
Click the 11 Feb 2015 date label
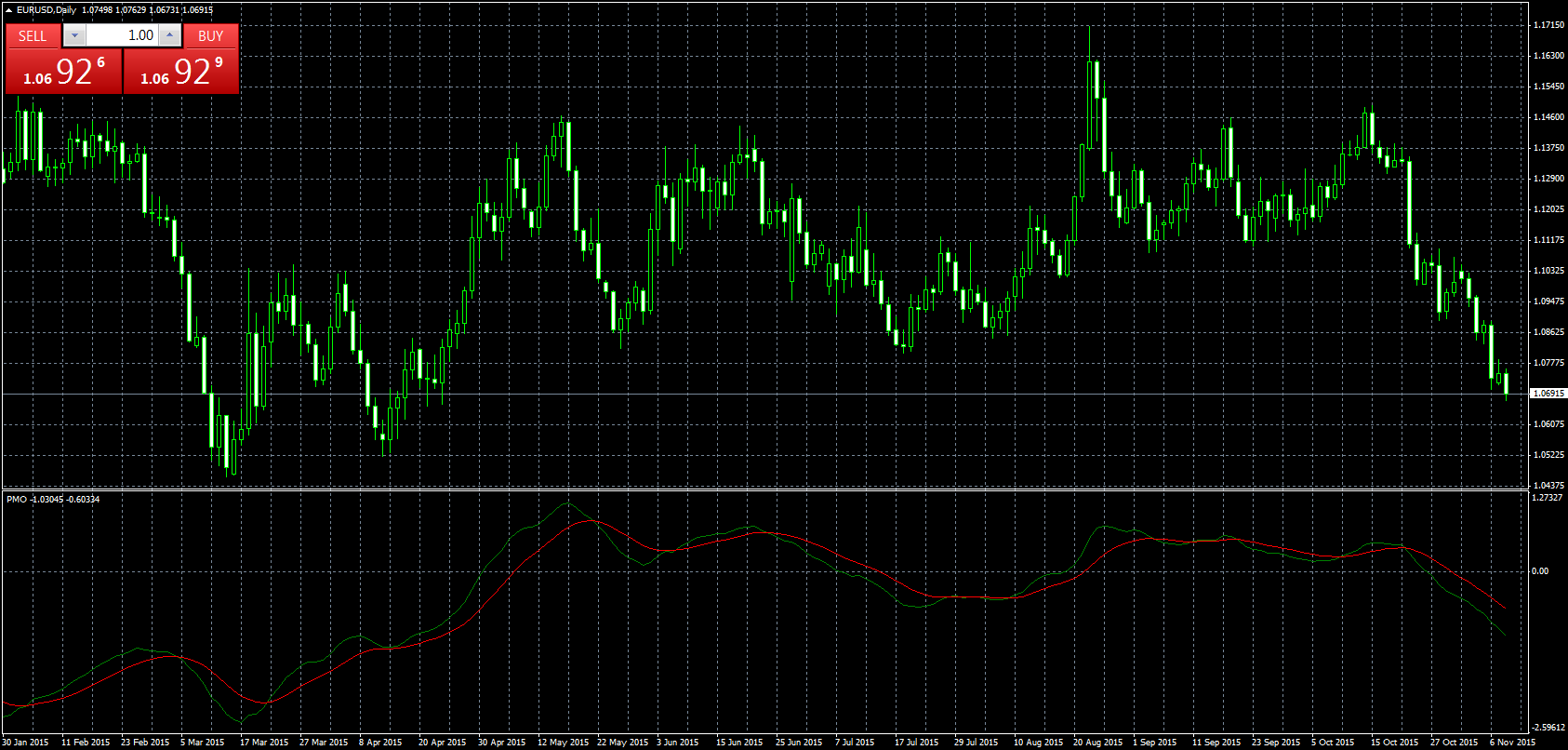86,743
